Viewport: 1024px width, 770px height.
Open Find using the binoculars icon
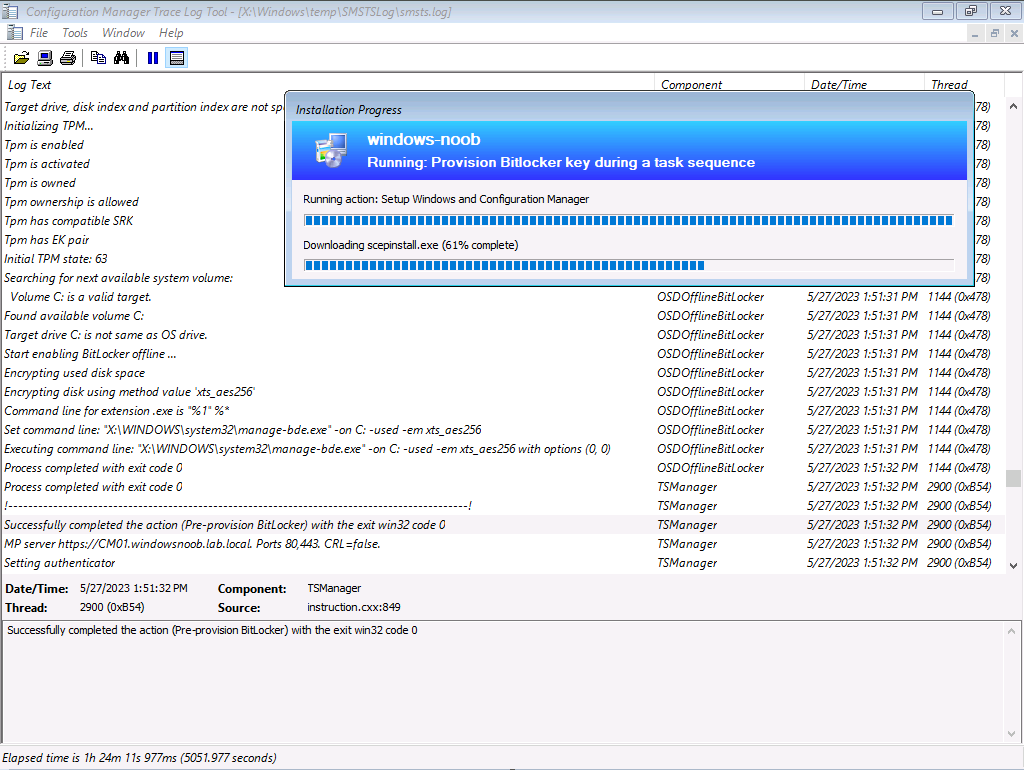pyautogui.click(x=121, y=58)
